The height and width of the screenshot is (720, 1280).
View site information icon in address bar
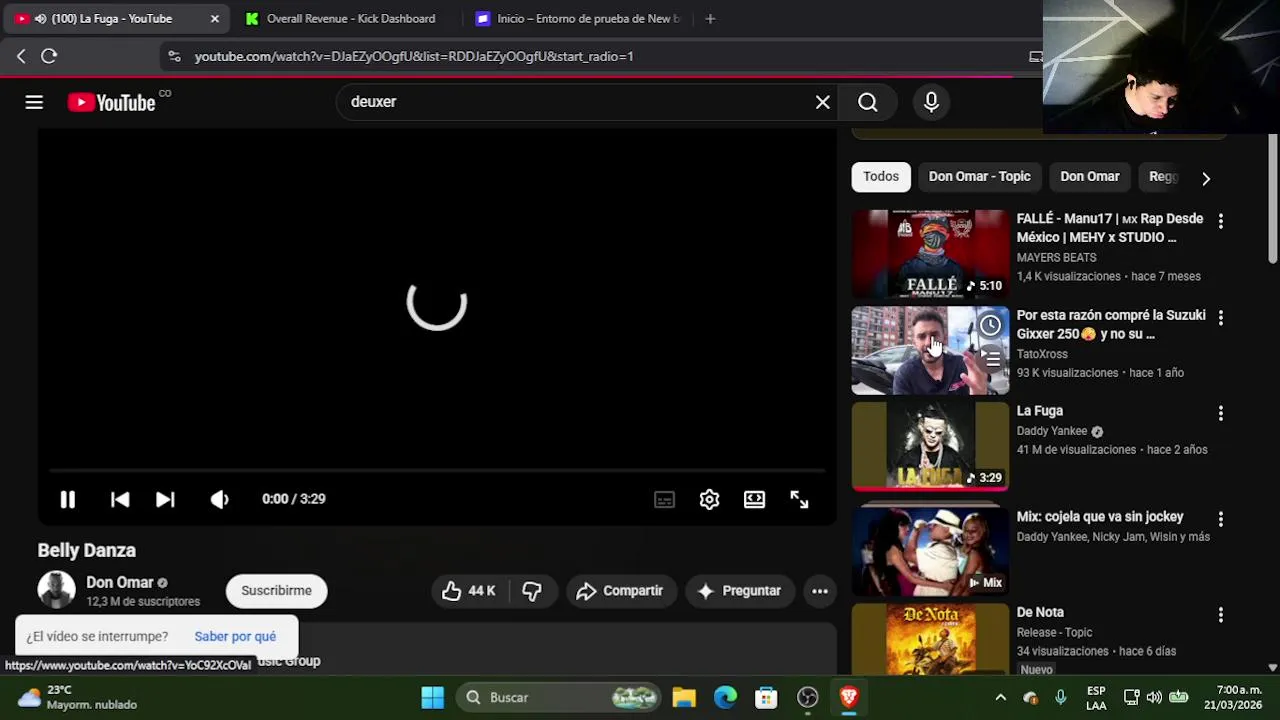coord(174,57)
